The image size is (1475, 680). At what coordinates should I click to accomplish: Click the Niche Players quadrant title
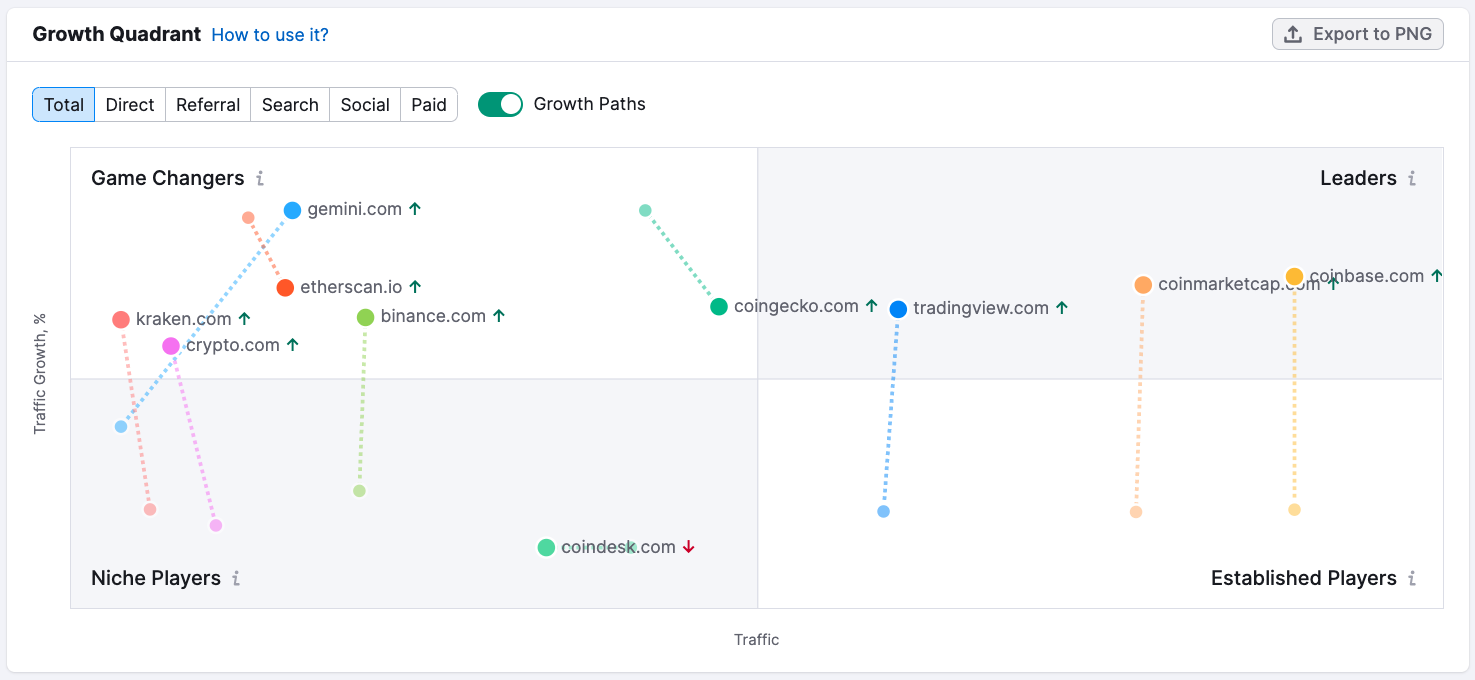point(156,578)
